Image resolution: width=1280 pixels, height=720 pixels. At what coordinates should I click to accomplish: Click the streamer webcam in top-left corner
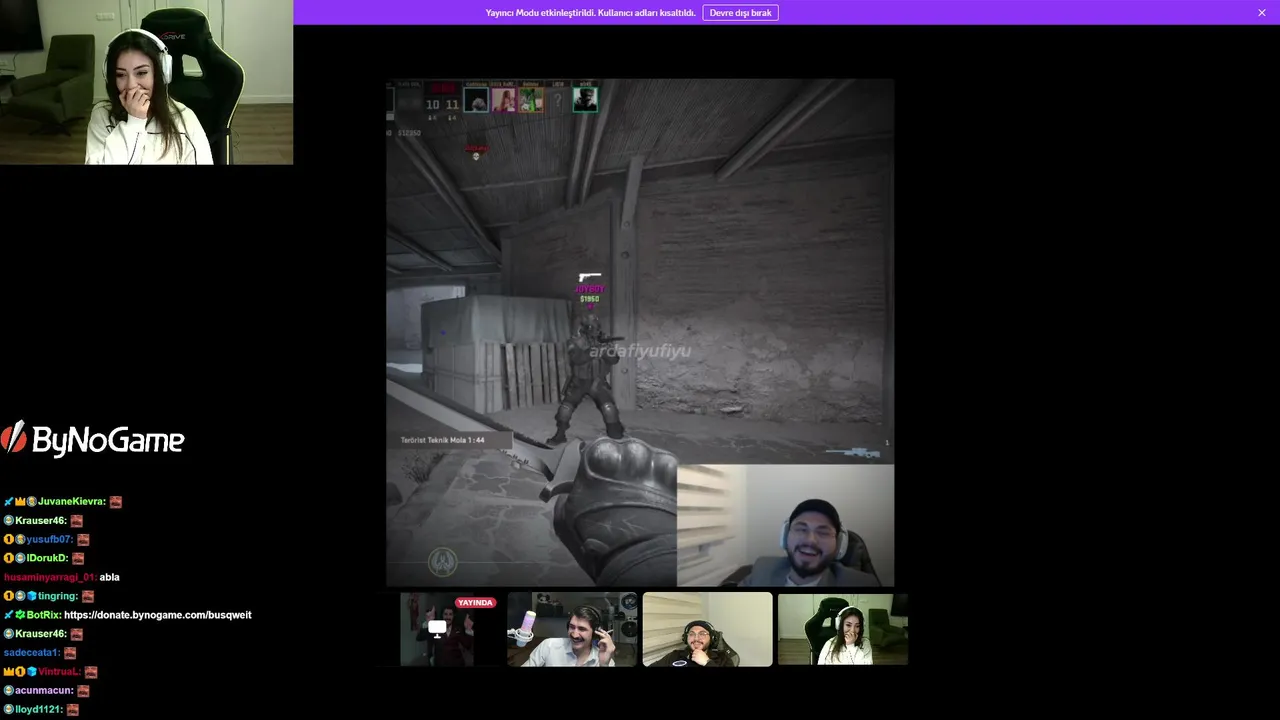click(146, 82)
